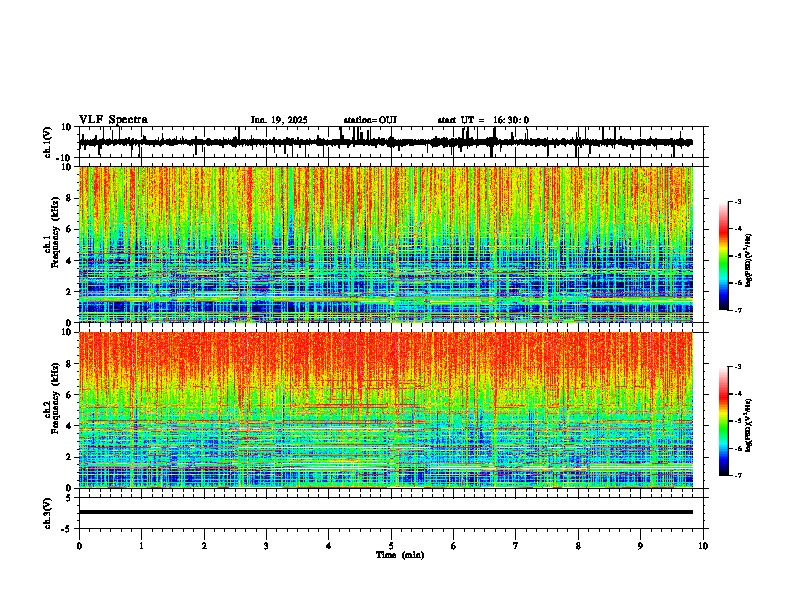Click the "1" tick on the time axis
The image size is (792, 612).
141,546
